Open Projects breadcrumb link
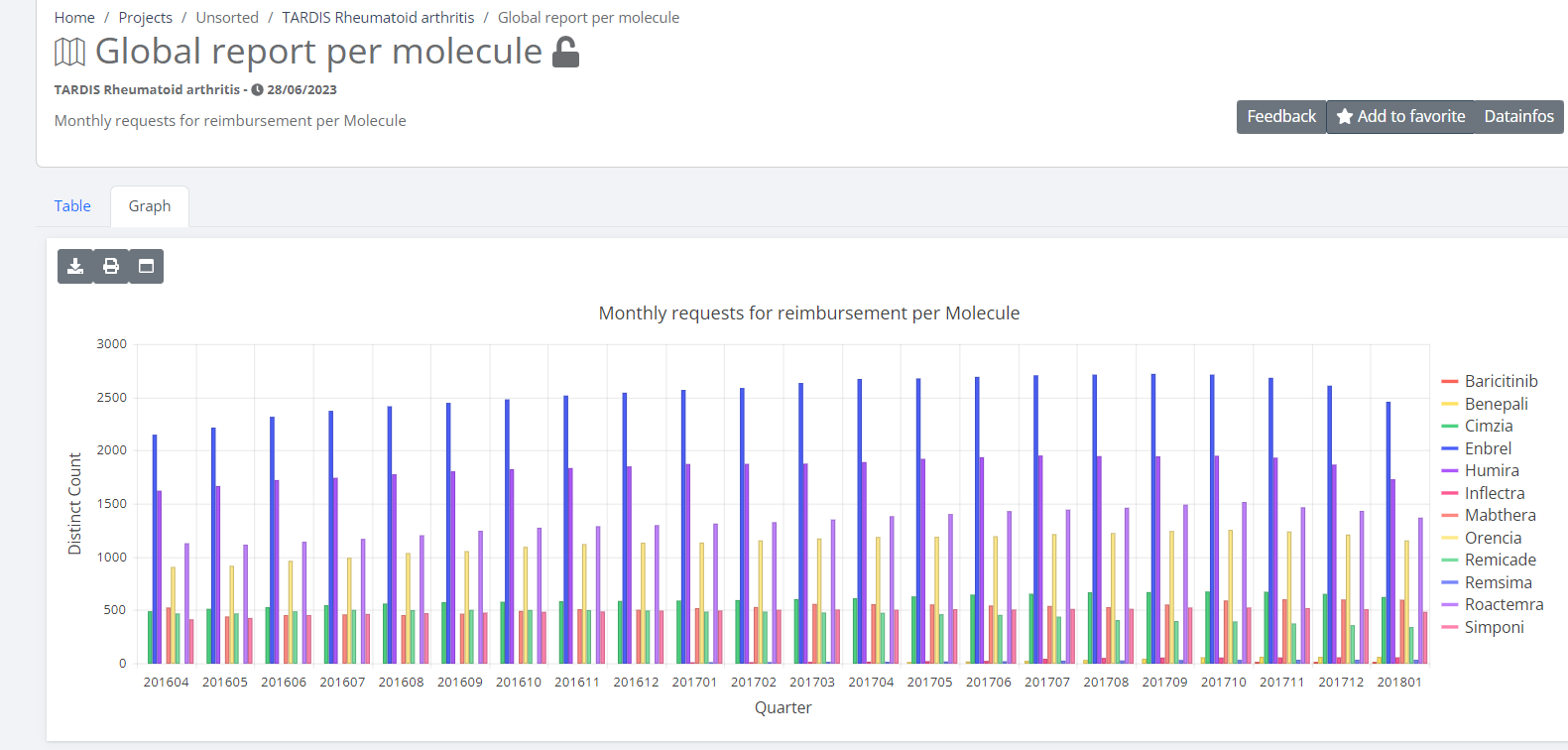 [x=145, y=18]
